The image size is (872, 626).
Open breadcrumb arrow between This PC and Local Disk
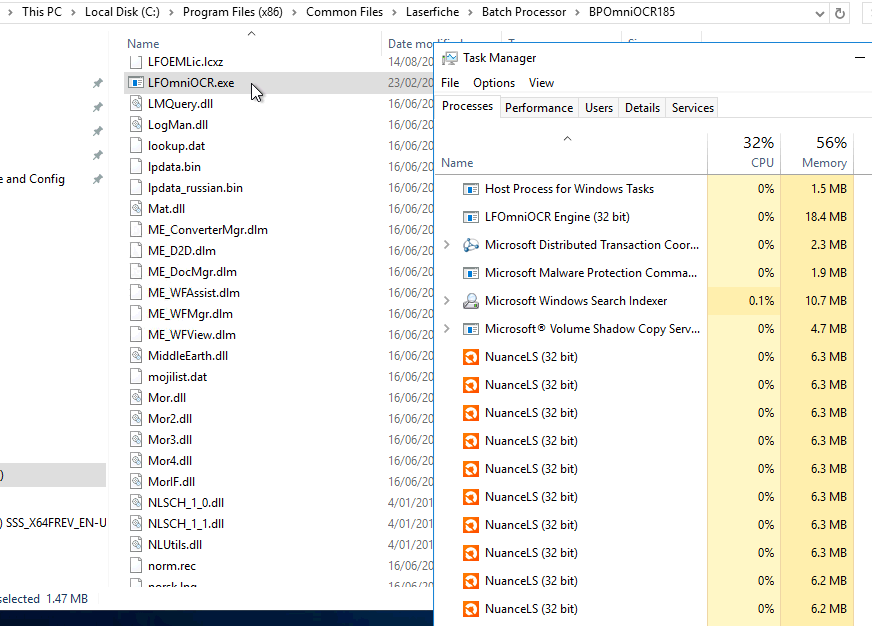click(73, 12)
